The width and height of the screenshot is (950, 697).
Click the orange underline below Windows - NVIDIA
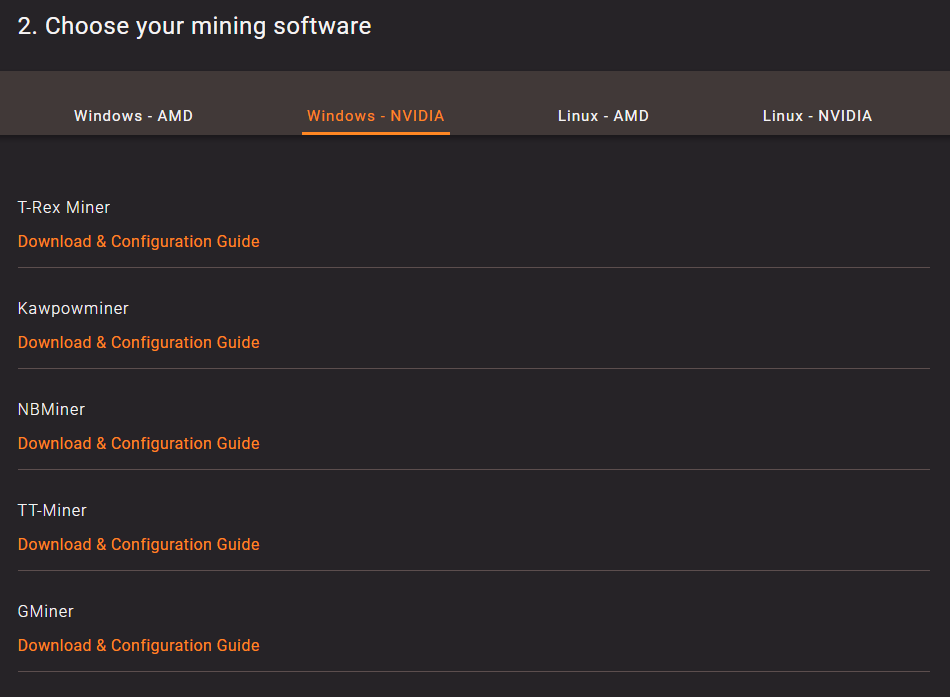tap(376, 133)
